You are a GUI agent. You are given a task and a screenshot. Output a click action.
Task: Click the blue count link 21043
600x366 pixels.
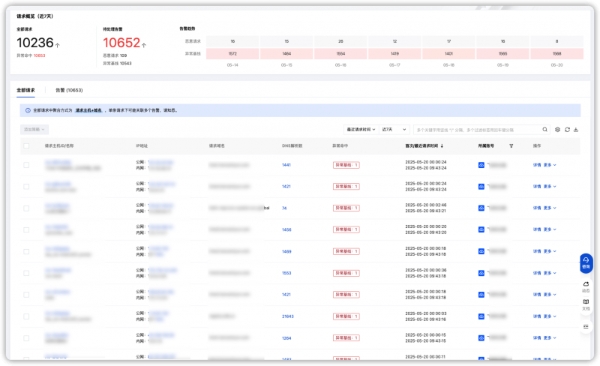pos(288,317)
